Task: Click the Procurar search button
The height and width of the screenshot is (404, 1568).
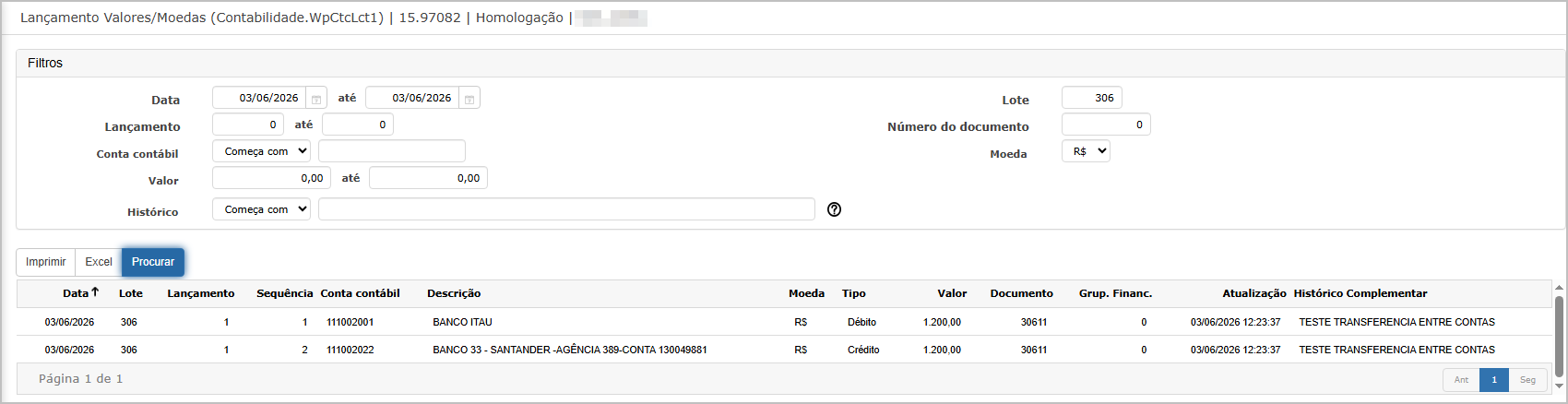Action: point(153,262)
